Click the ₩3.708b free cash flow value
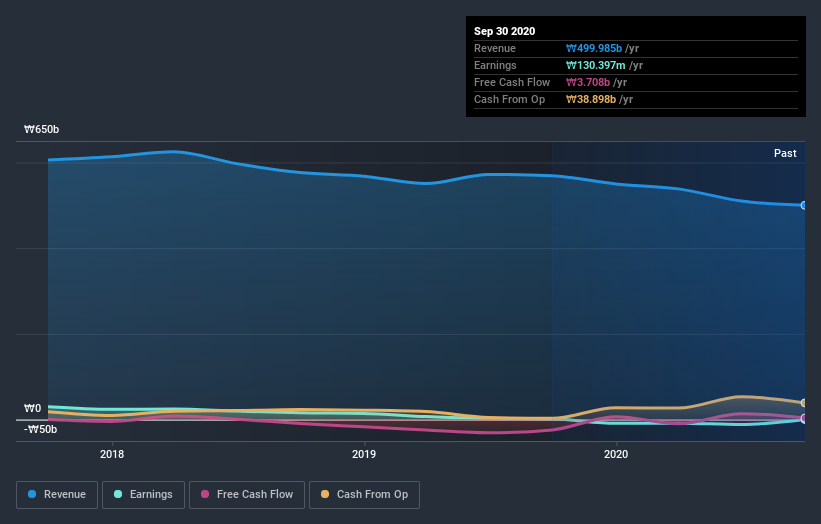Screen dimensions: 821x524 pyautogui.click(x=587, y=82)
